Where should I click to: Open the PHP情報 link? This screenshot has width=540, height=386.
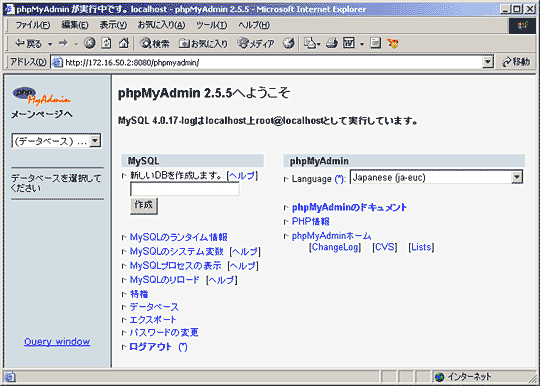[311, 221]
